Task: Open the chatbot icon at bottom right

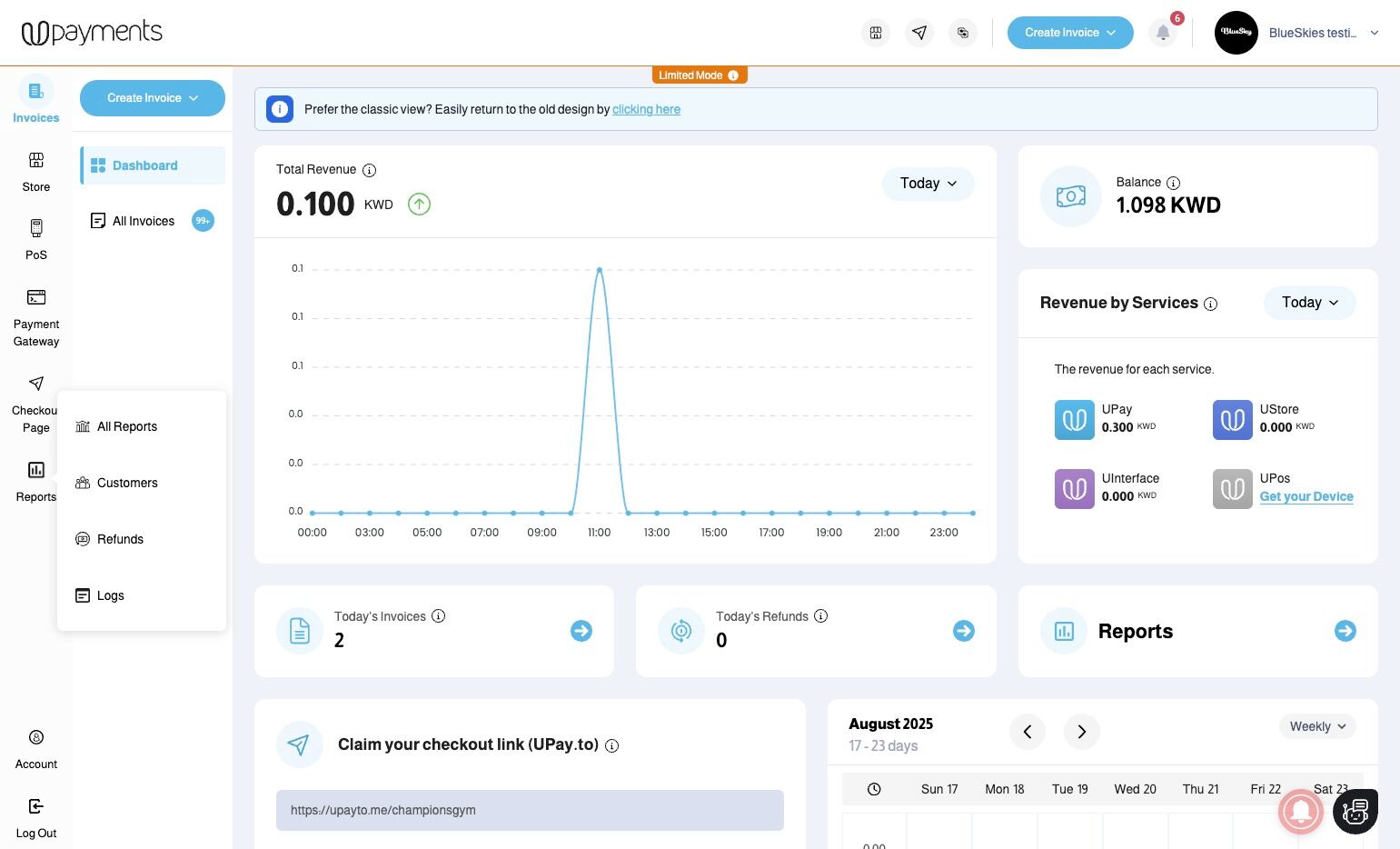Action: pyautogui.click(x=1355, y=811)
